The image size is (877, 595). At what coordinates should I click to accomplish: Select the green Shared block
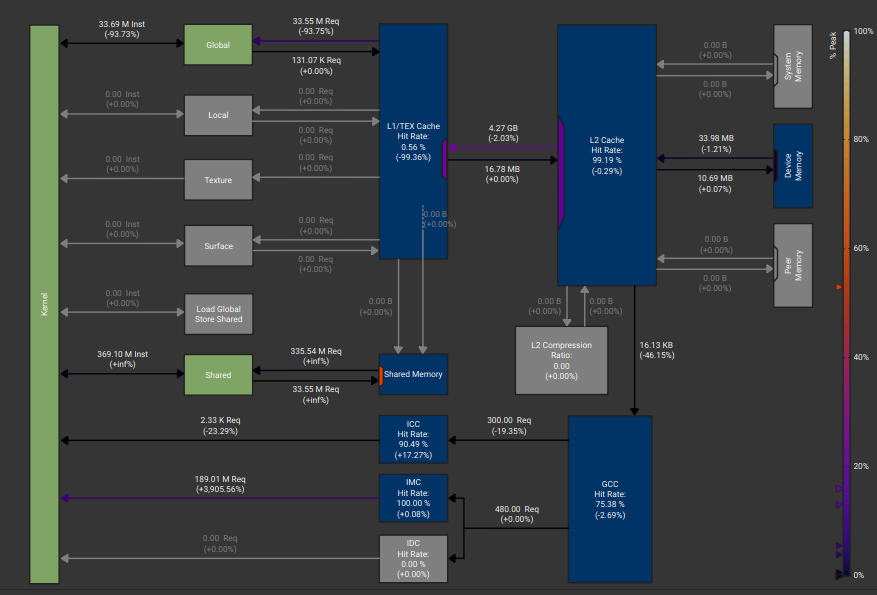point(218,375)
